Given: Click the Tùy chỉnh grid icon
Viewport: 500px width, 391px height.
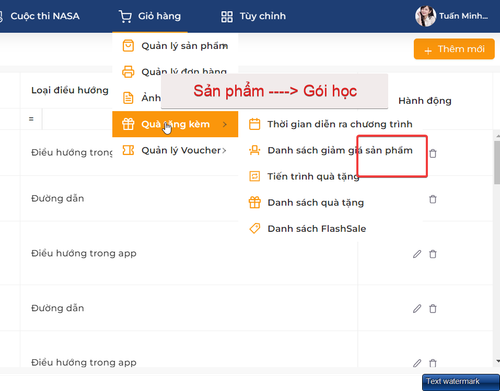Looking at the screenshot, I should coord(227,16).
